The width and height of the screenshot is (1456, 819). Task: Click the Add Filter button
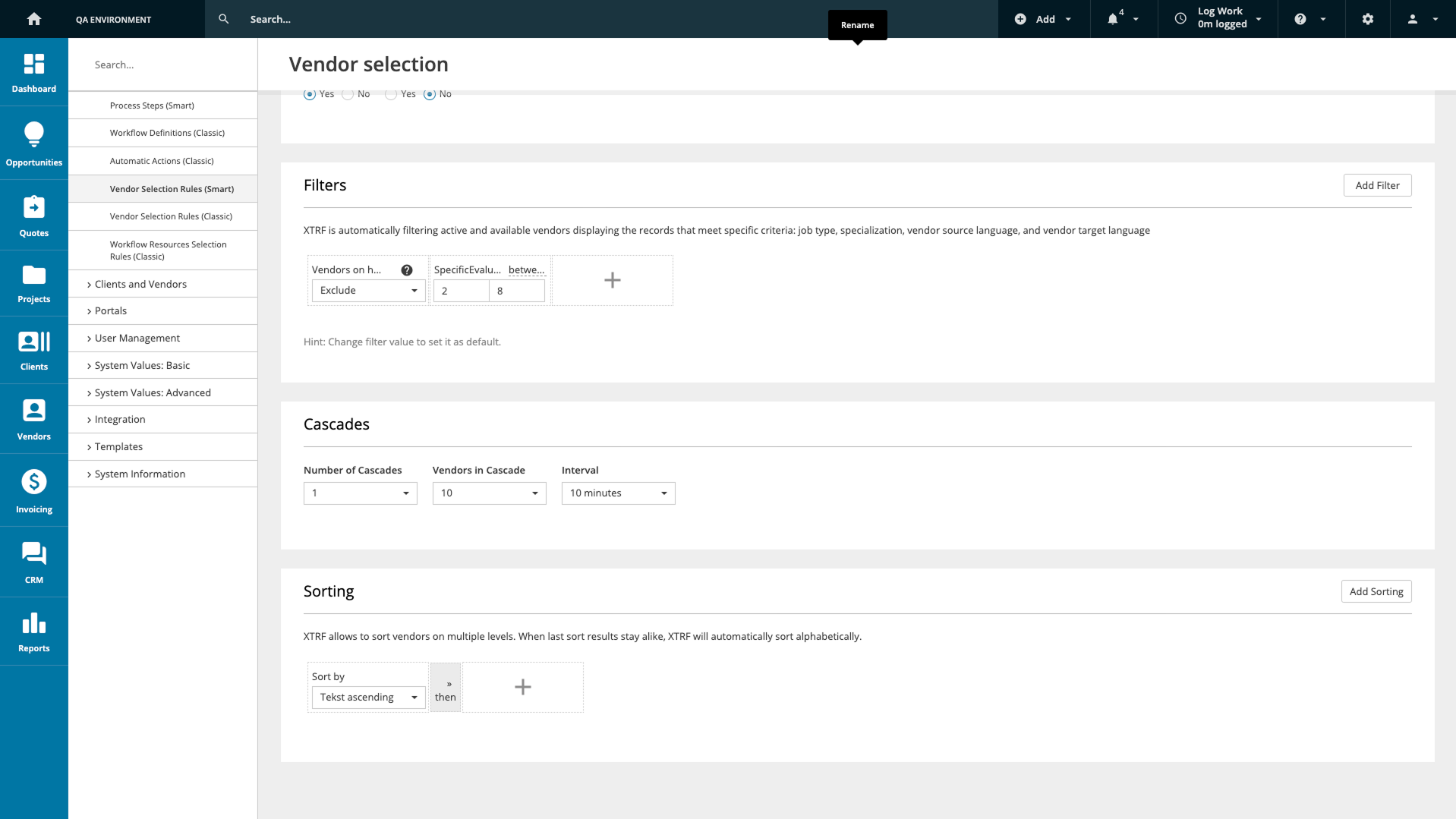[x=1377, y=185]
